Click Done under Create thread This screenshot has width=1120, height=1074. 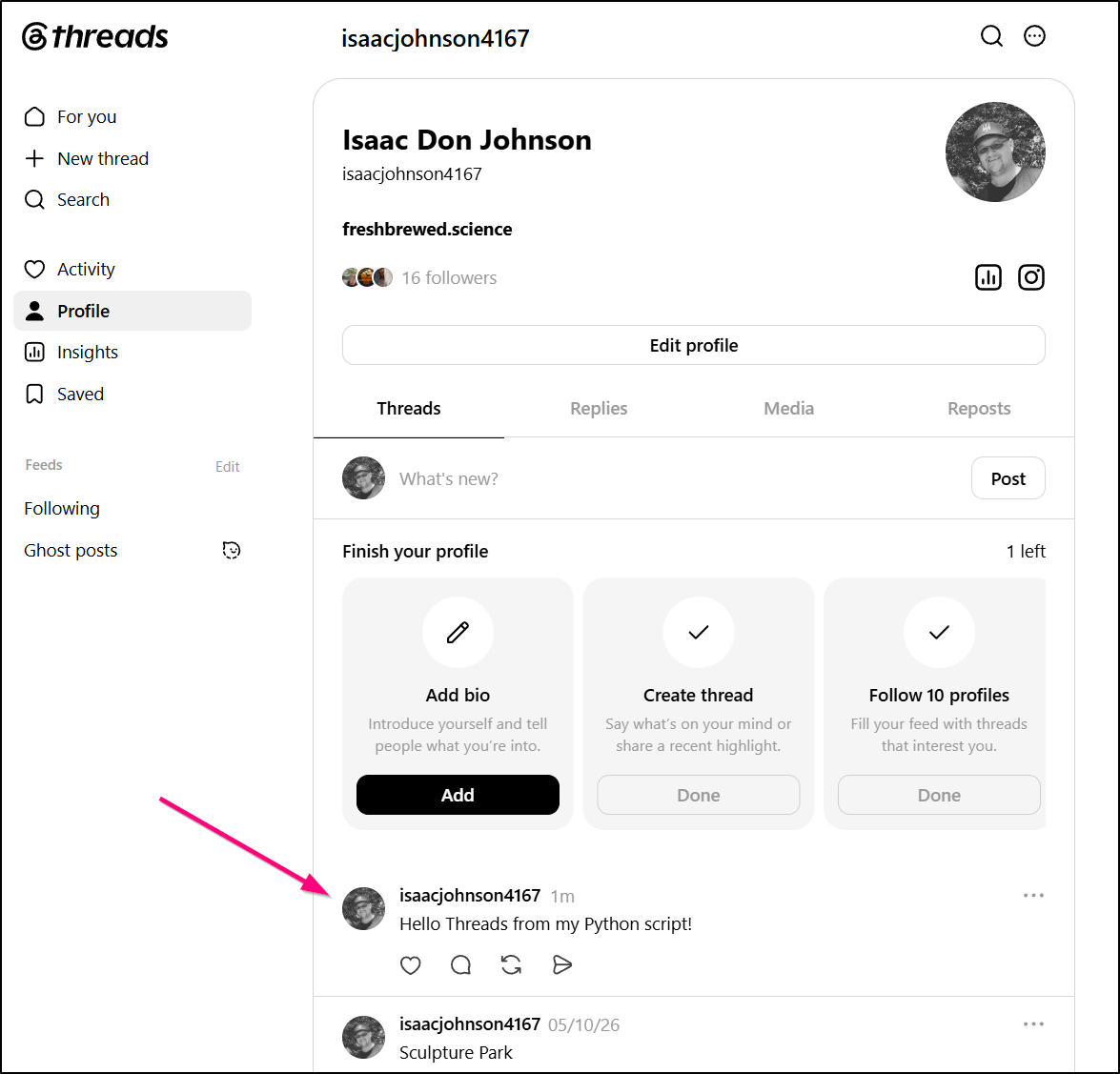click(x=699, y=795)
